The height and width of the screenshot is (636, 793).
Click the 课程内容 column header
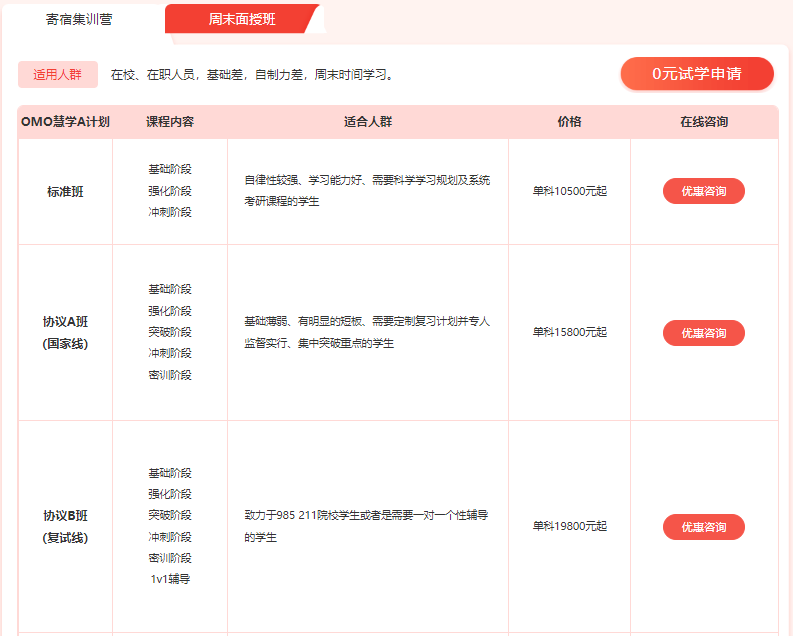[170, 122]
